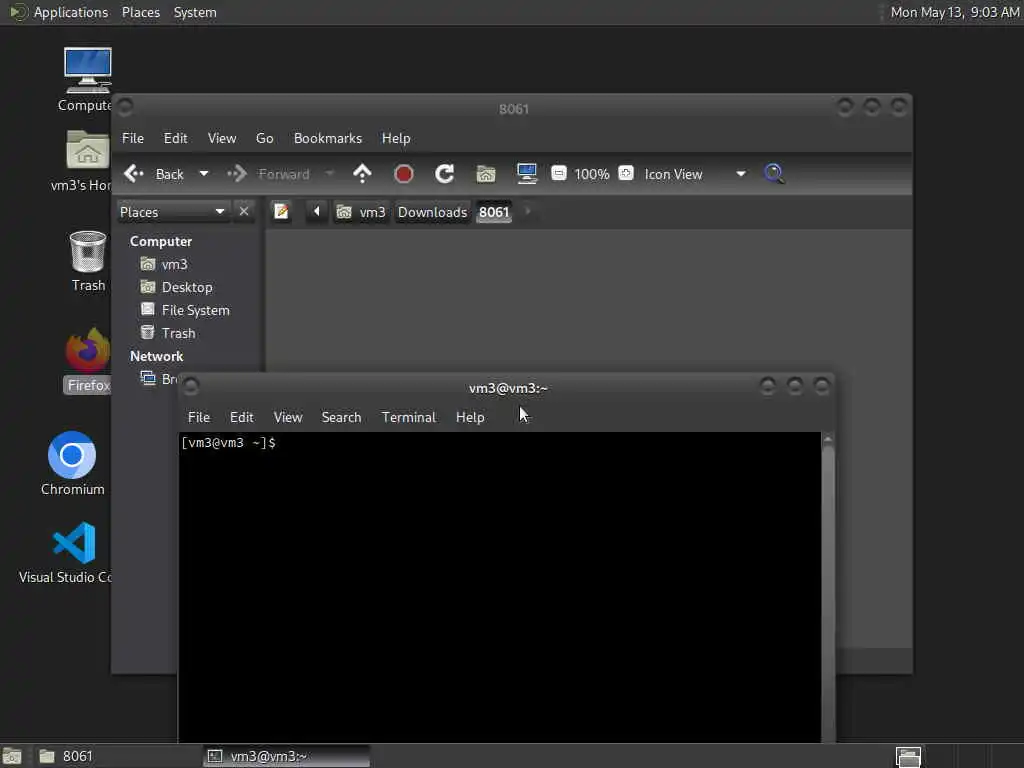Open View menu in file manager

tap(222, 138)
